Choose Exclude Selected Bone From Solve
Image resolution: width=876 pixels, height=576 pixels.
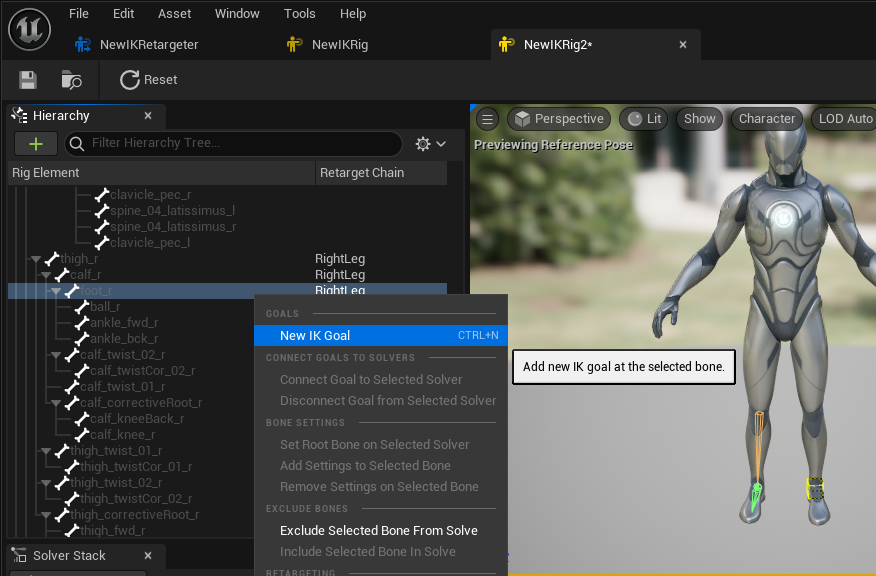[380, 531]
